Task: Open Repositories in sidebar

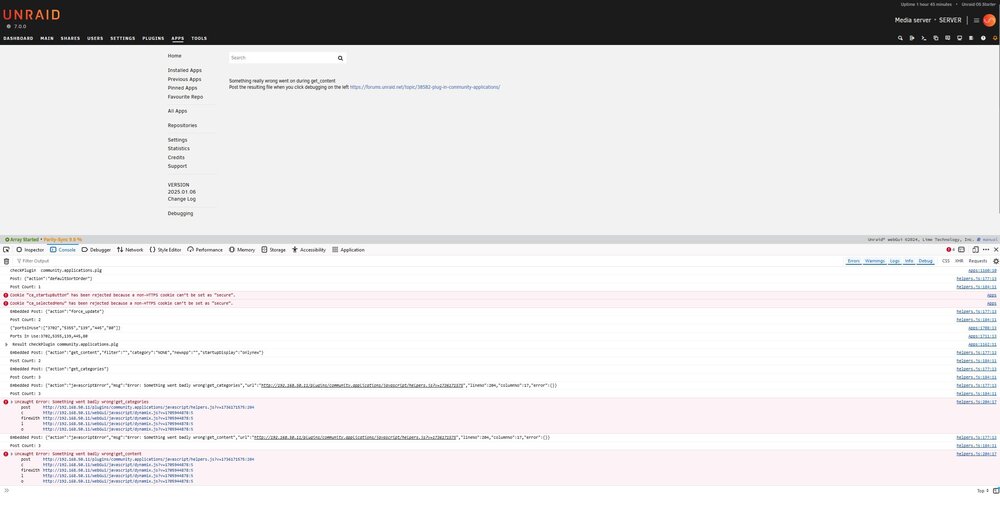Action: (182, 126)
